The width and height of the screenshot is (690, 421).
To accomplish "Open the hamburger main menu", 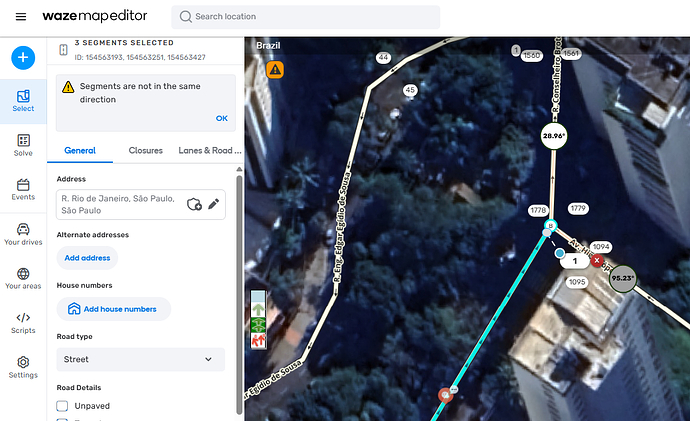I will tap(21, 17).
